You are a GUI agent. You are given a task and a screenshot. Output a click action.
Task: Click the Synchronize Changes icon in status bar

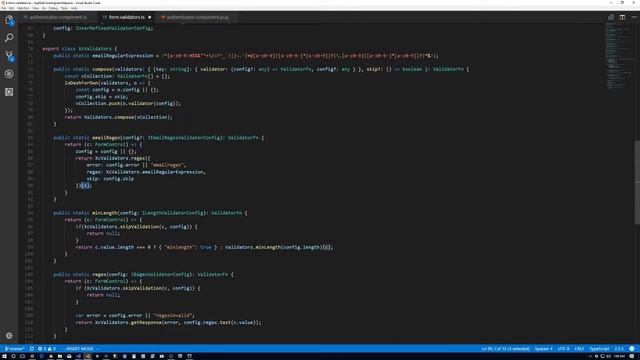pos(32,349)
